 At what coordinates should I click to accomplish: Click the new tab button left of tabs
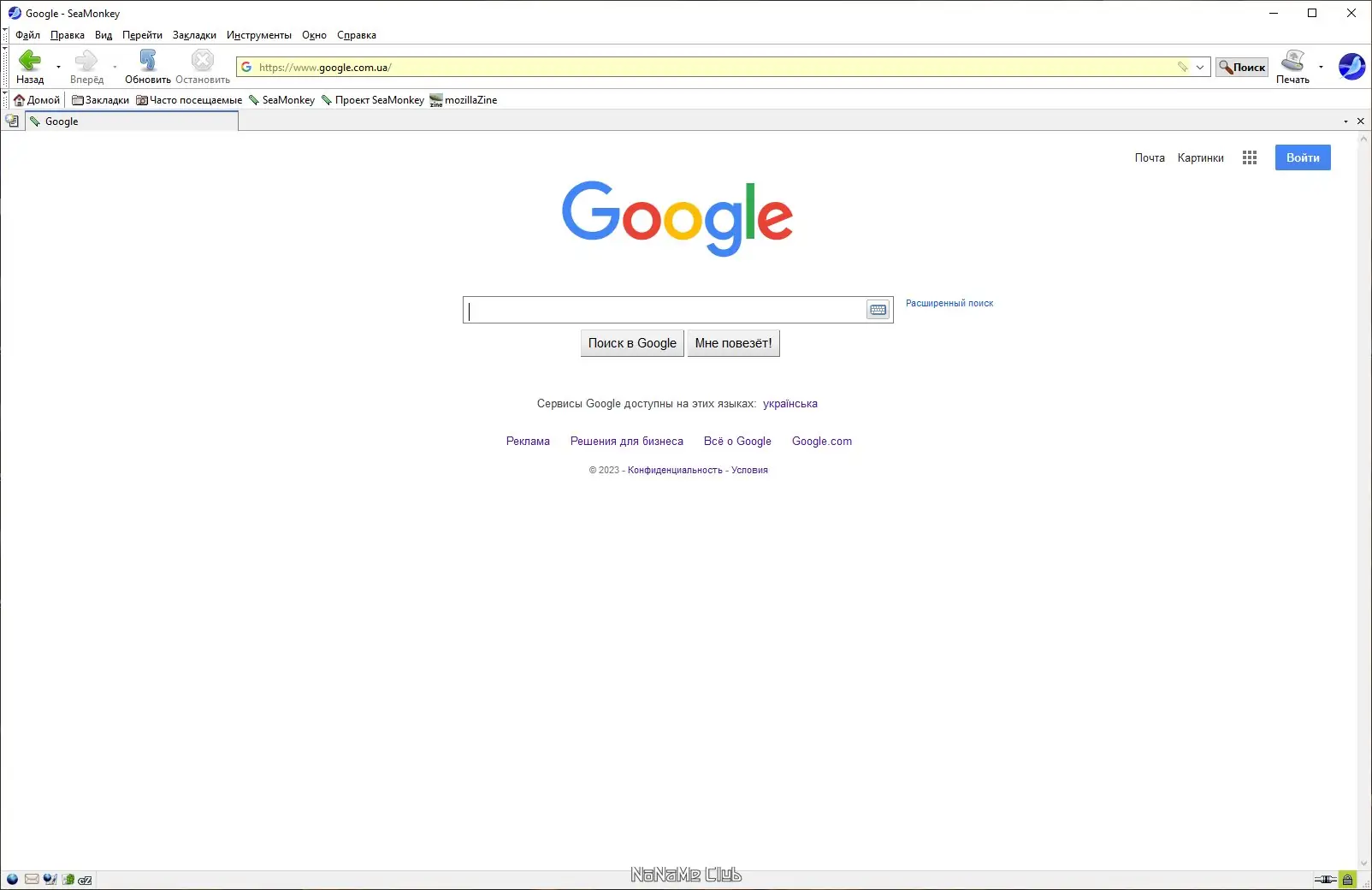(x=12, y=121)
